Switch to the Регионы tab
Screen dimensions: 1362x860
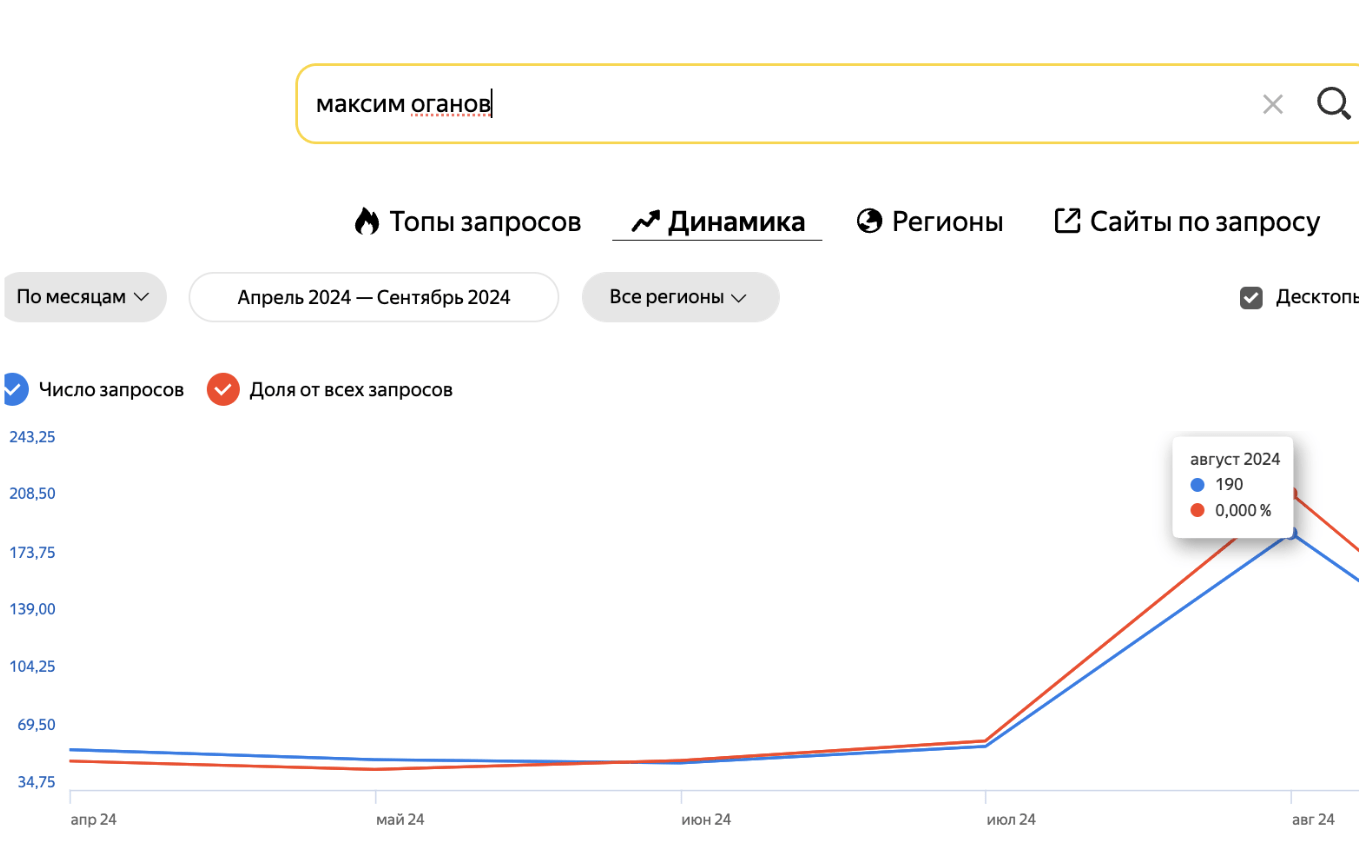point(947,221)
